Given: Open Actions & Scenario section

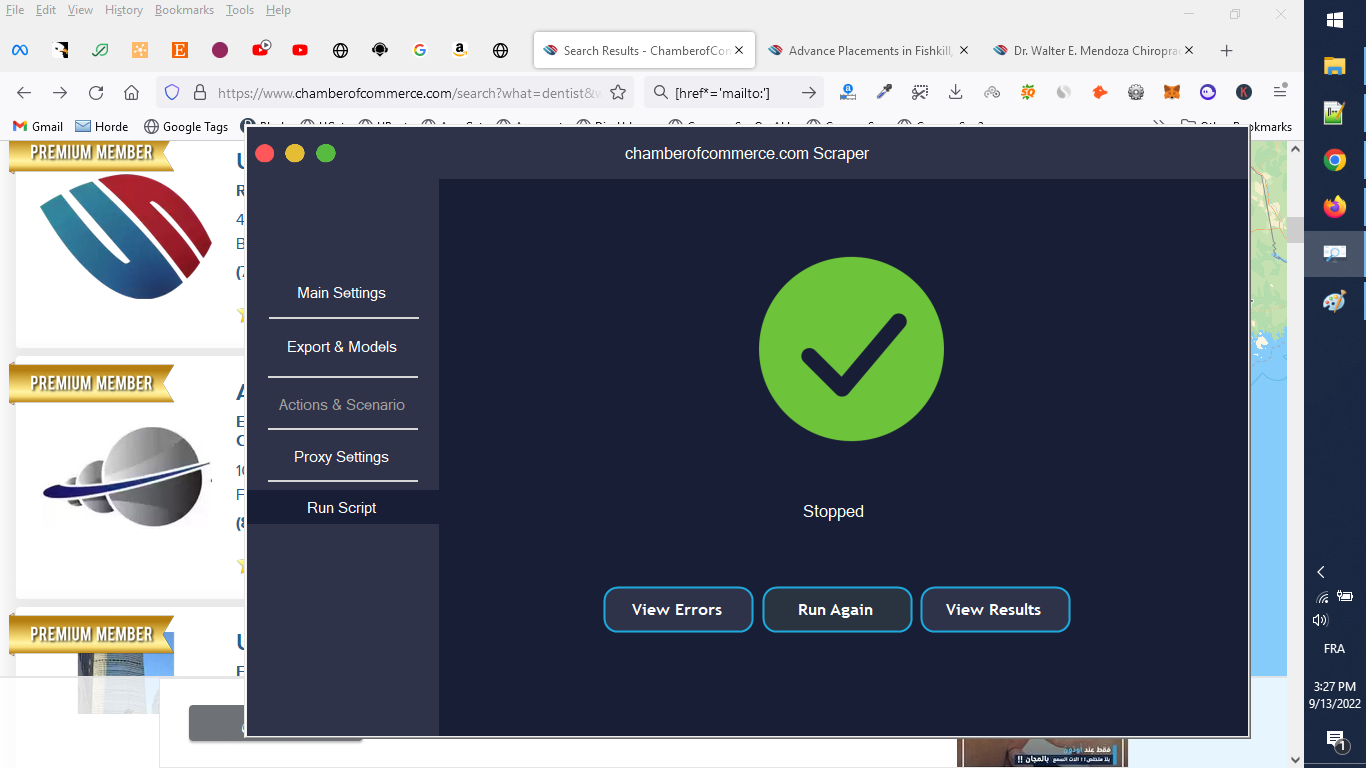Looking at the screenshot, I should coord(342,405).
